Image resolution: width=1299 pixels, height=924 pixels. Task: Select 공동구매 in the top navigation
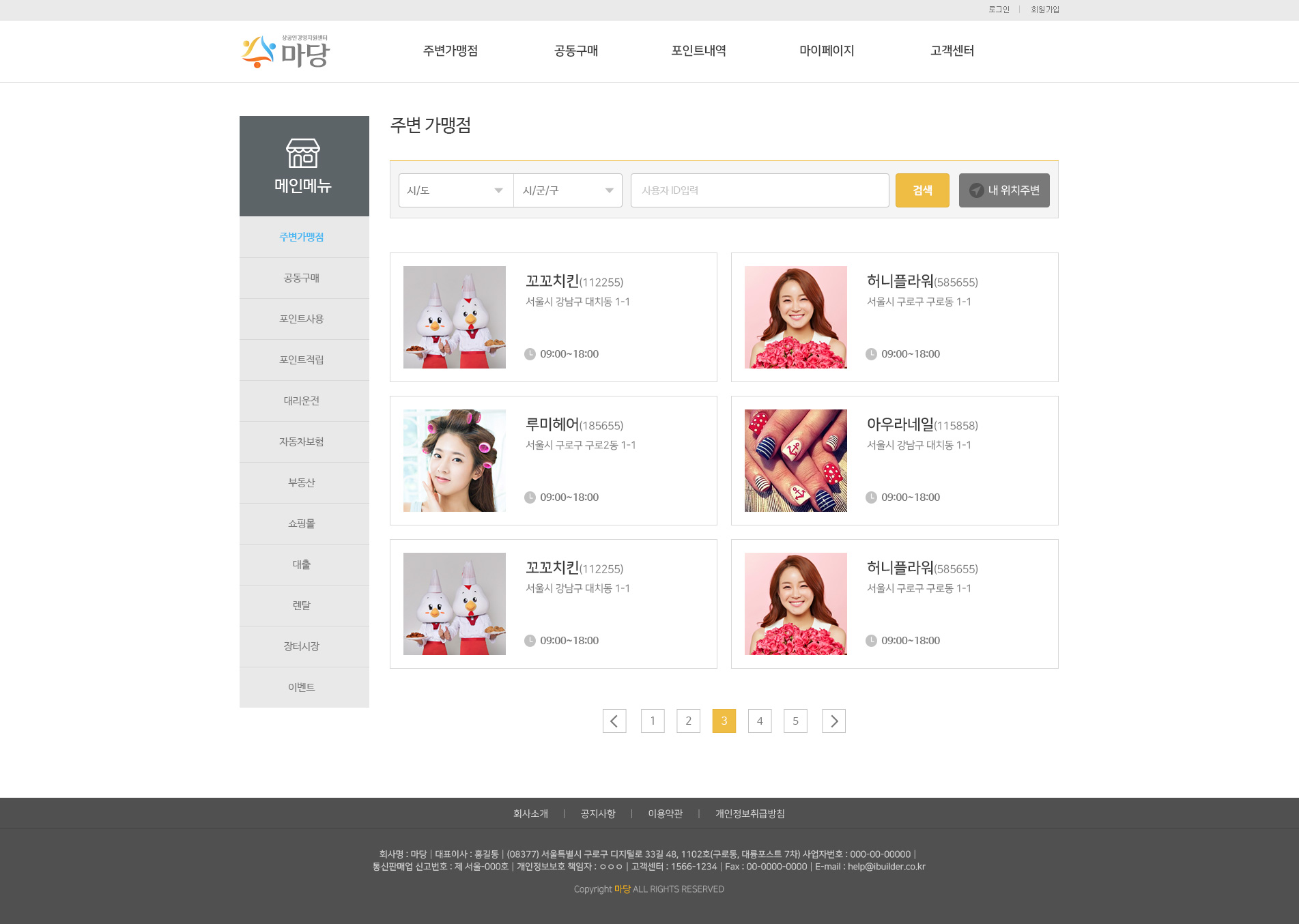(x=576, y=51)
